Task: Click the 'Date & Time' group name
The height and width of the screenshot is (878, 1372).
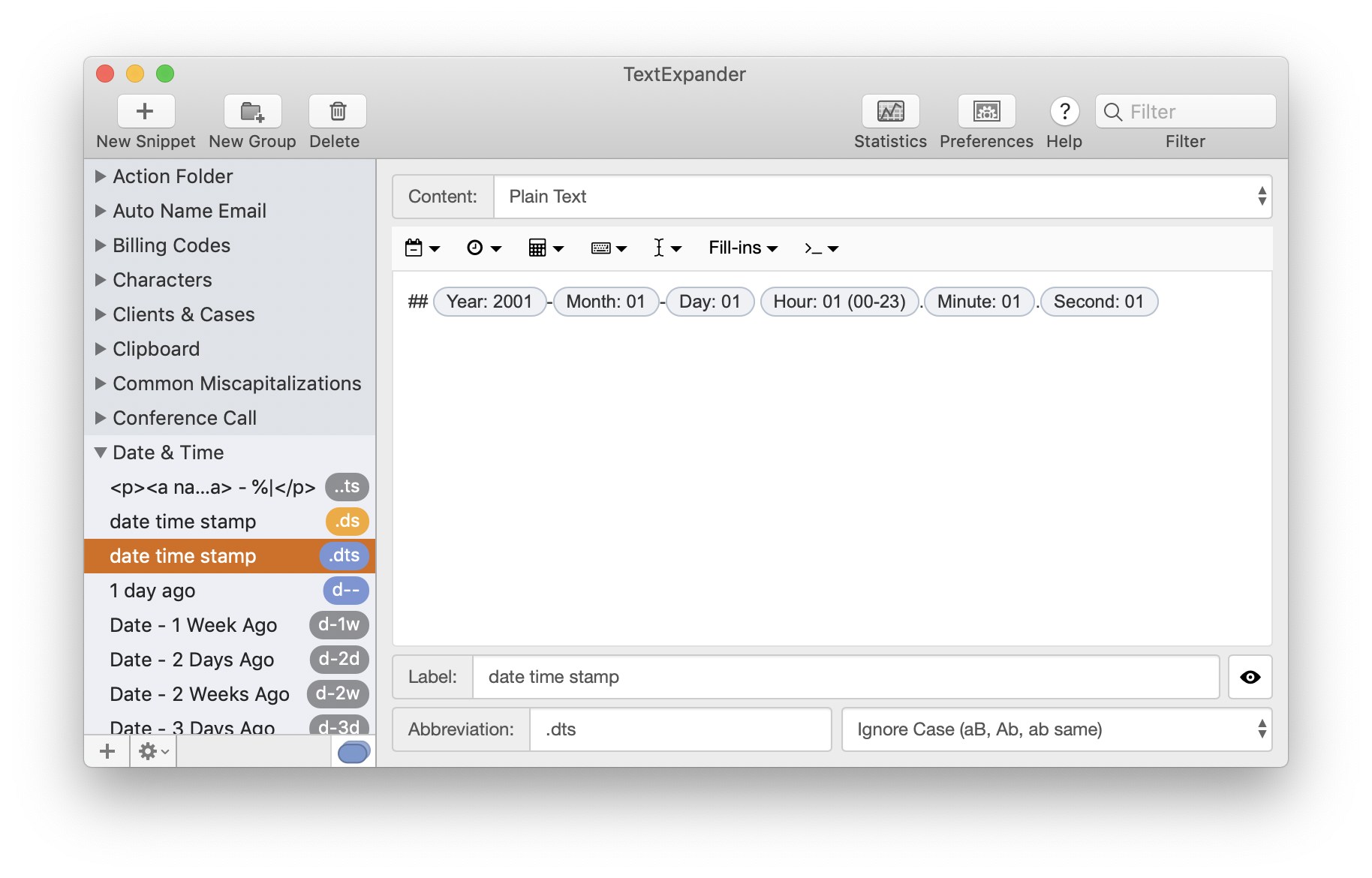Action: coord(168,453)
